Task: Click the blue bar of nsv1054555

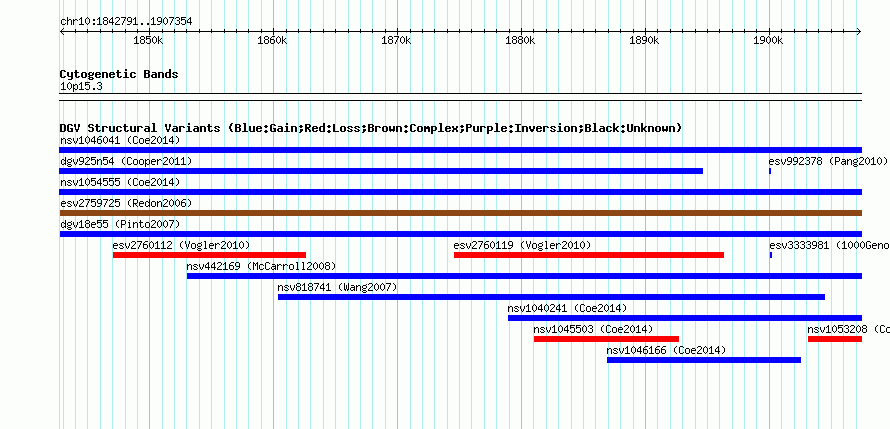Action: tap(461, 192)
